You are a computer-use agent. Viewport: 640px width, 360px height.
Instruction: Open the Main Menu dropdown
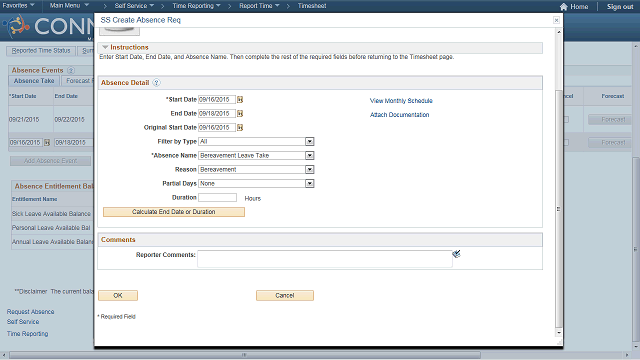(x=69, y=6)
